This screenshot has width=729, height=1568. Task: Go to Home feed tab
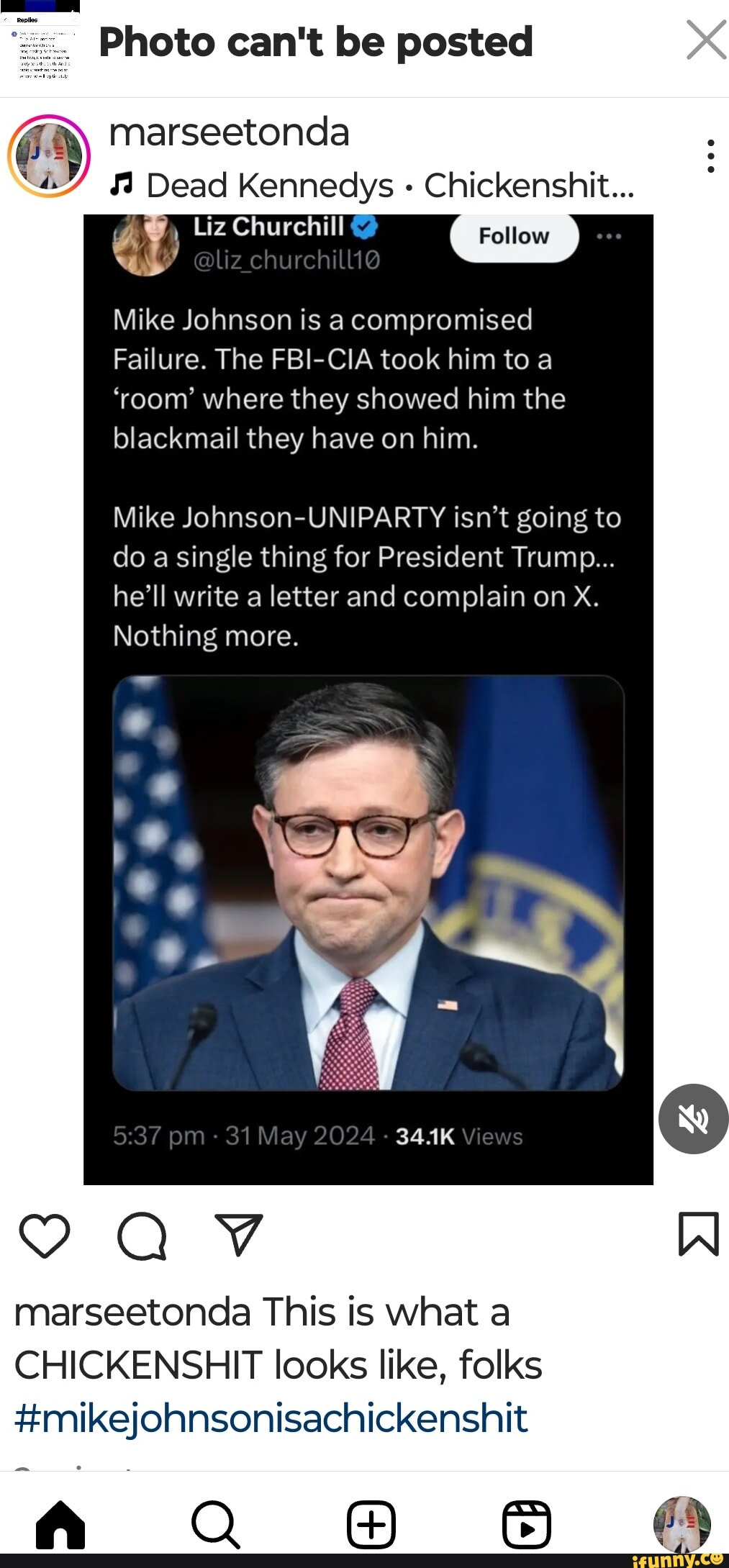tap(60, 1524)
